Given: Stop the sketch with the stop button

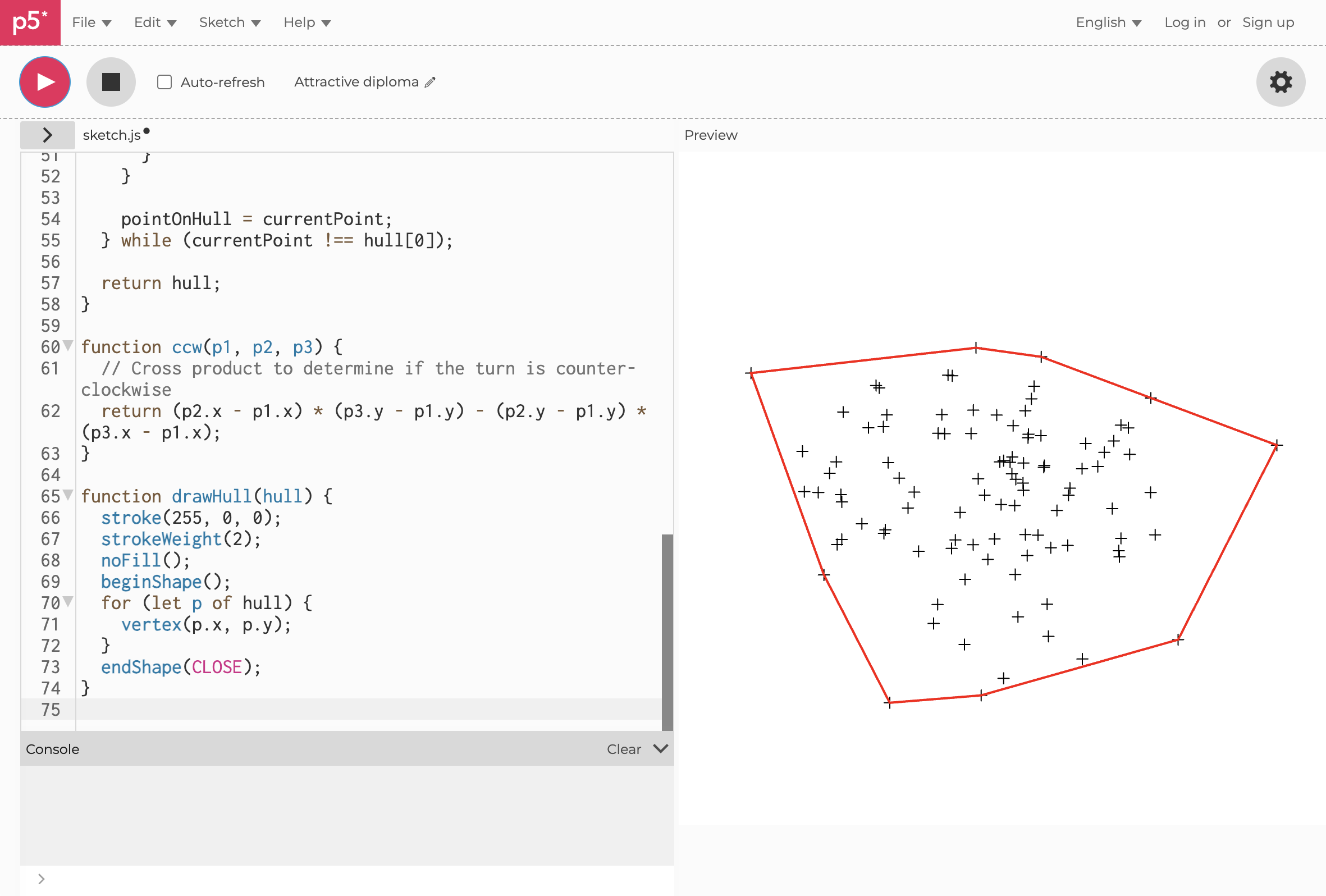Looking at the screenshot, I should click(111, 82).
